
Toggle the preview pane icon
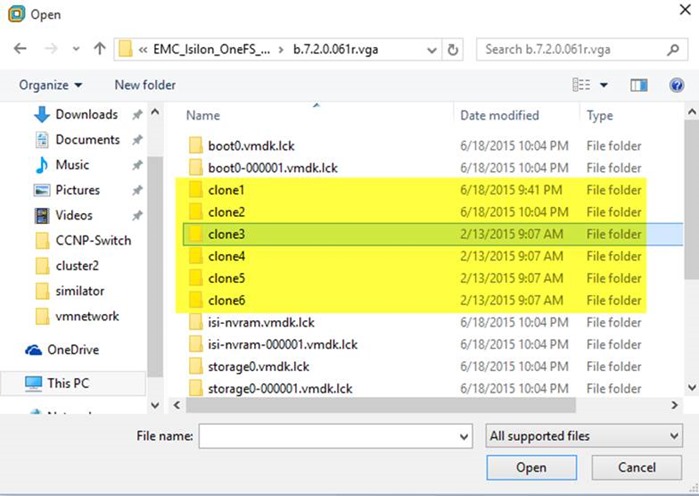(638, 85)
